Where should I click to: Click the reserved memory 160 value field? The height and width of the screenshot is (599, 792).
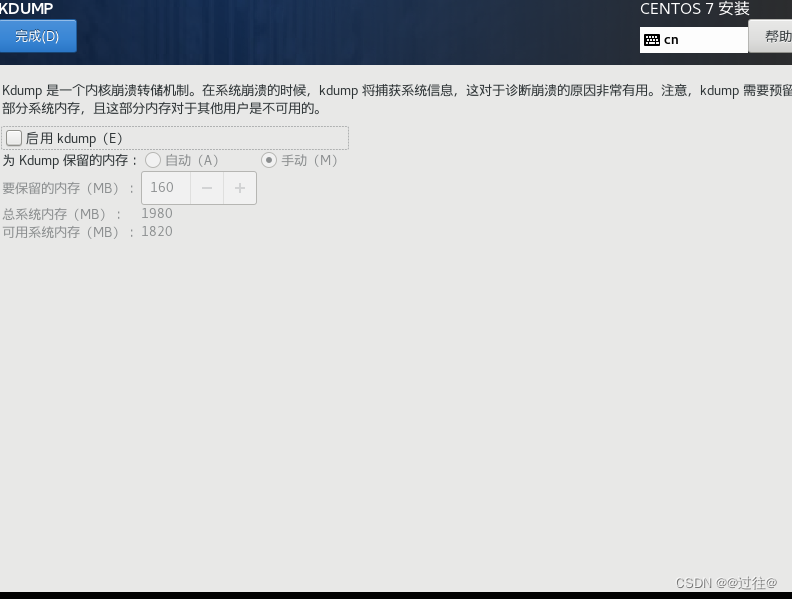click(x=166, y=188)
